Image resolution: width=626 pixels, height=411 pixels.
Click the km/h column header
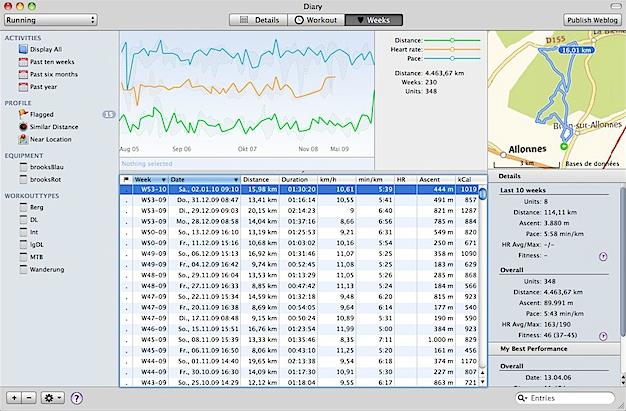point(337,179)
